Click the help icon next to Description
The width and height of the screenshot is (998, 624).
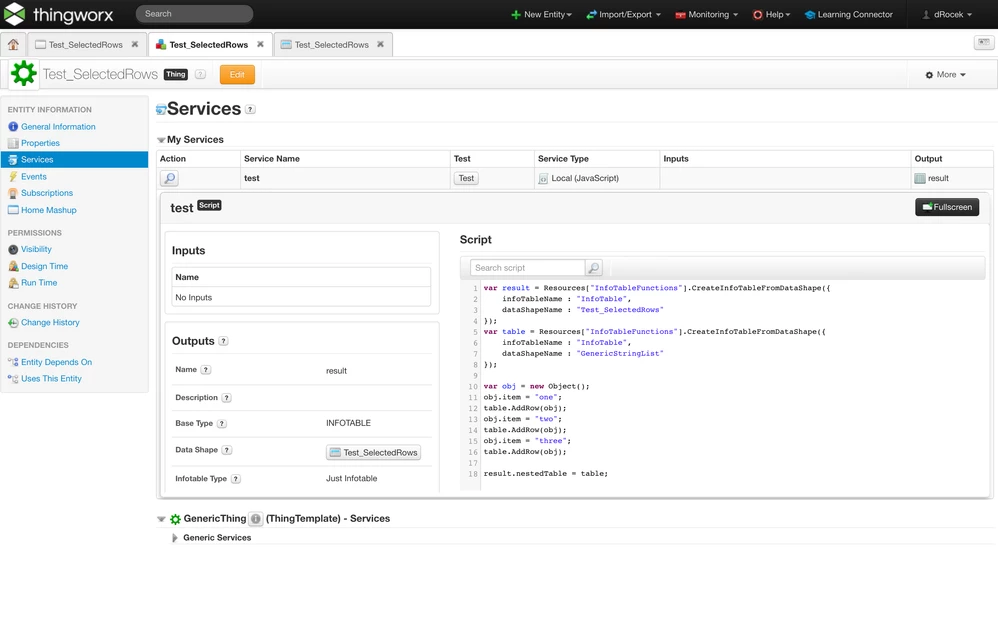tap(227, 398)
